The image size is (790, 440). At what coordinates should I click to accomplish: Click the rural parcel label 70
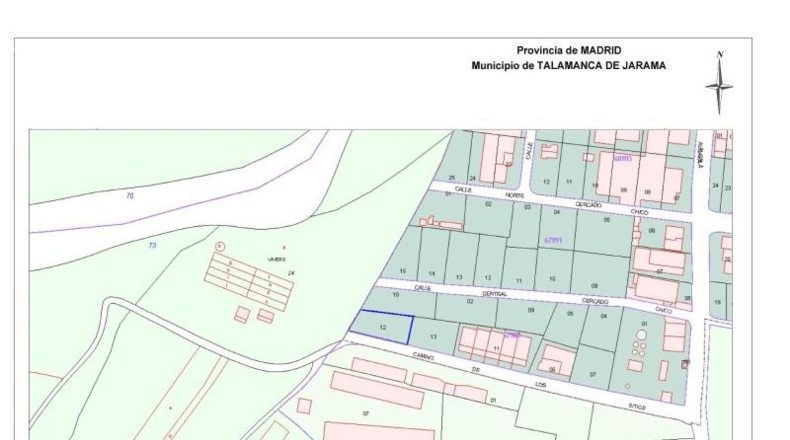tap(129, 196)
